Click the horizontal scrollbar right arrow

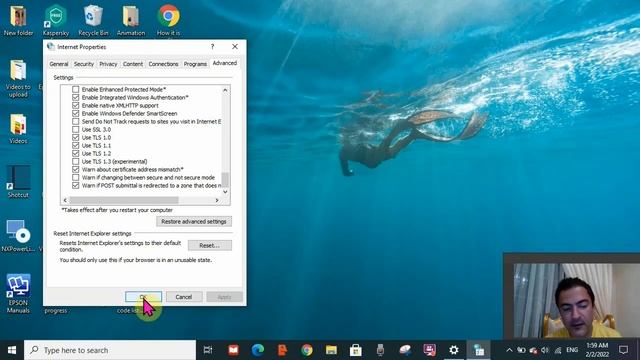coord(217,200)
